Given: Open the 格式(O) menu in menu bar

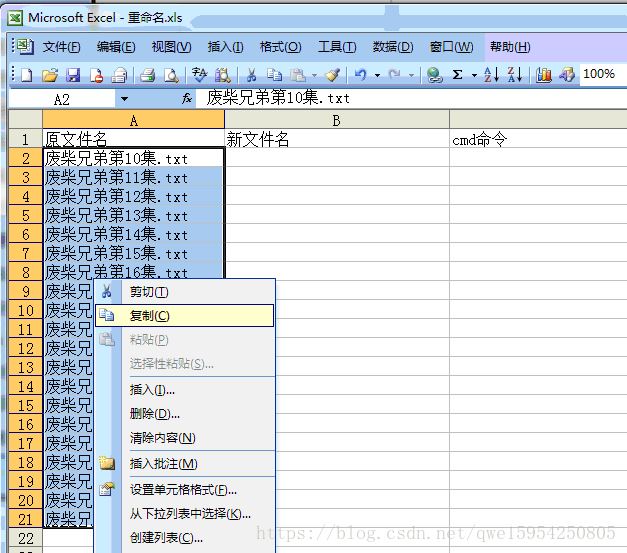Looking at the screenshot, I should [x=280, y=47].
